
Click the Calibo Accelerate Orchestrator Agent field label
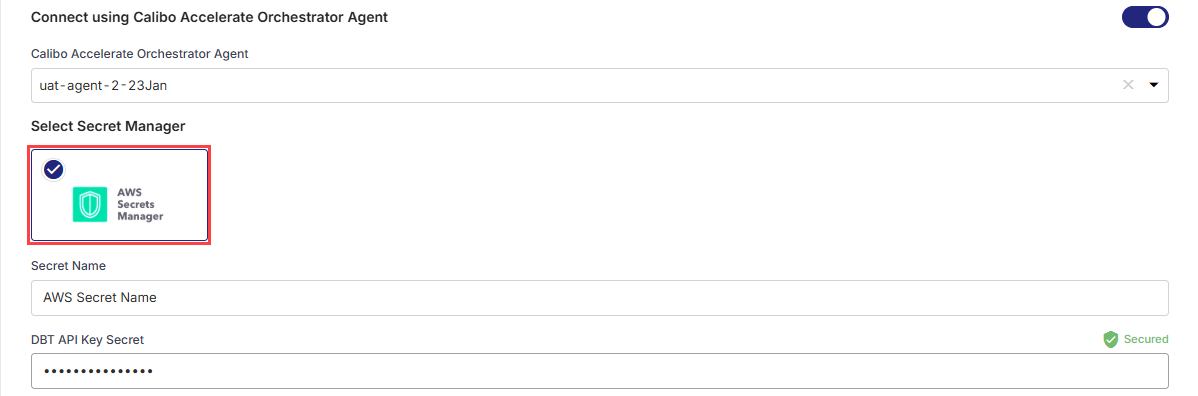pyautogui.click(x=140, y=54)
